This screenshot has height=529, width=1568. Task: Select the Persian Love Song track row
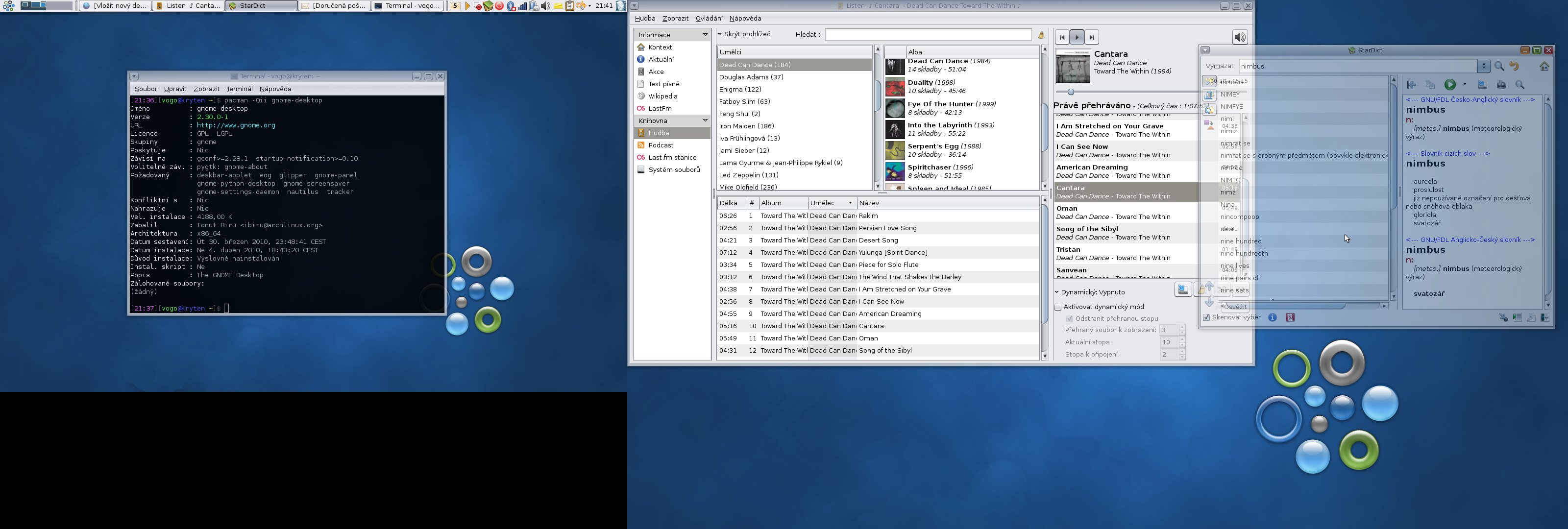878,228
